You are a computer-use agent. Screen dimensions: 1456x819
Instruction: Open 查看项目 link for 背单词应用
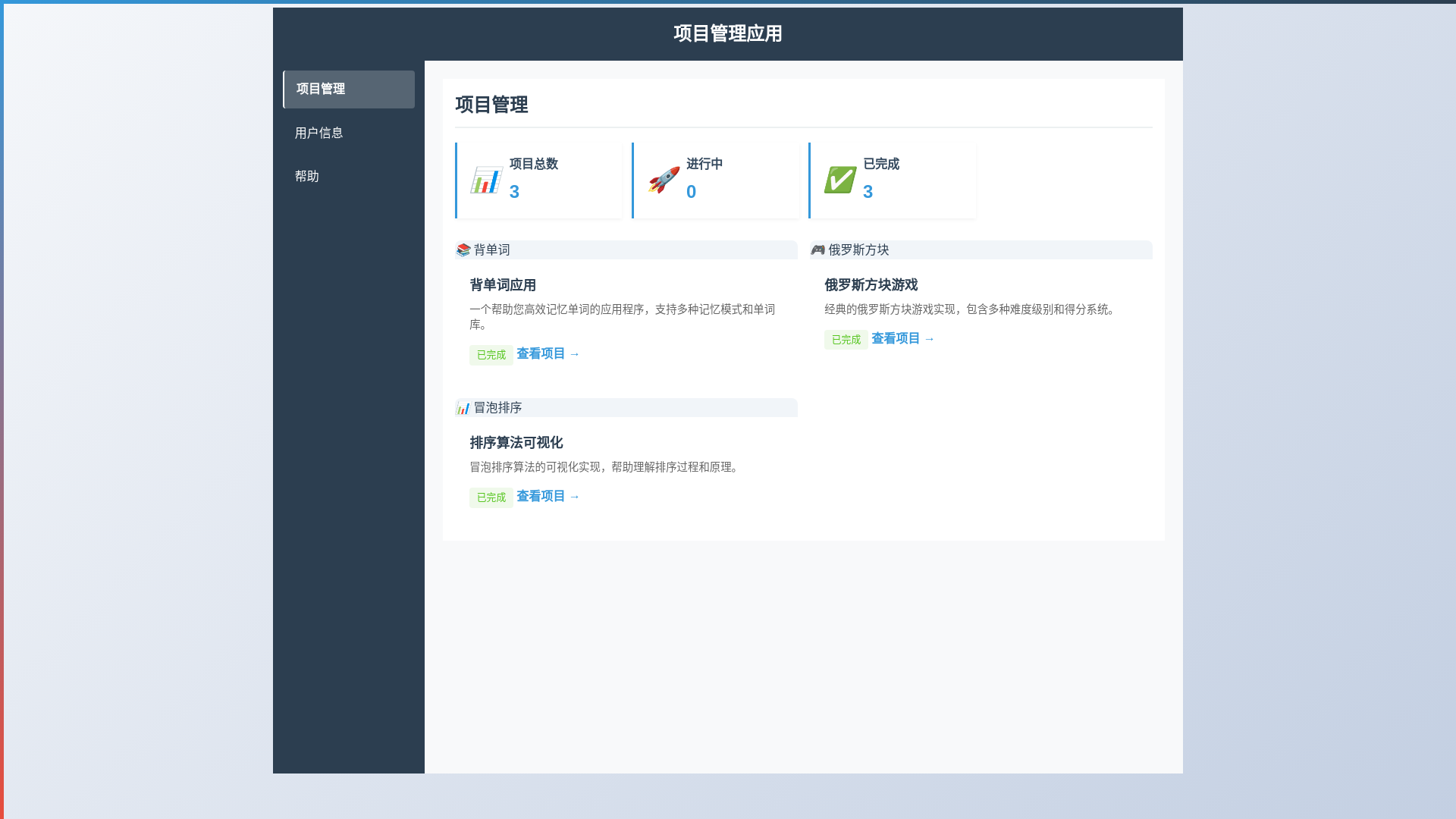[x=548, y=354]
